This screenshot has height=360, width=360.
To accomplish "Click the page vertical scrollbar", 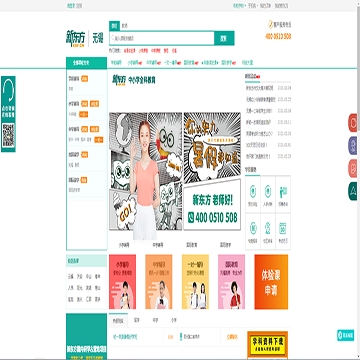I will point(358,180).
